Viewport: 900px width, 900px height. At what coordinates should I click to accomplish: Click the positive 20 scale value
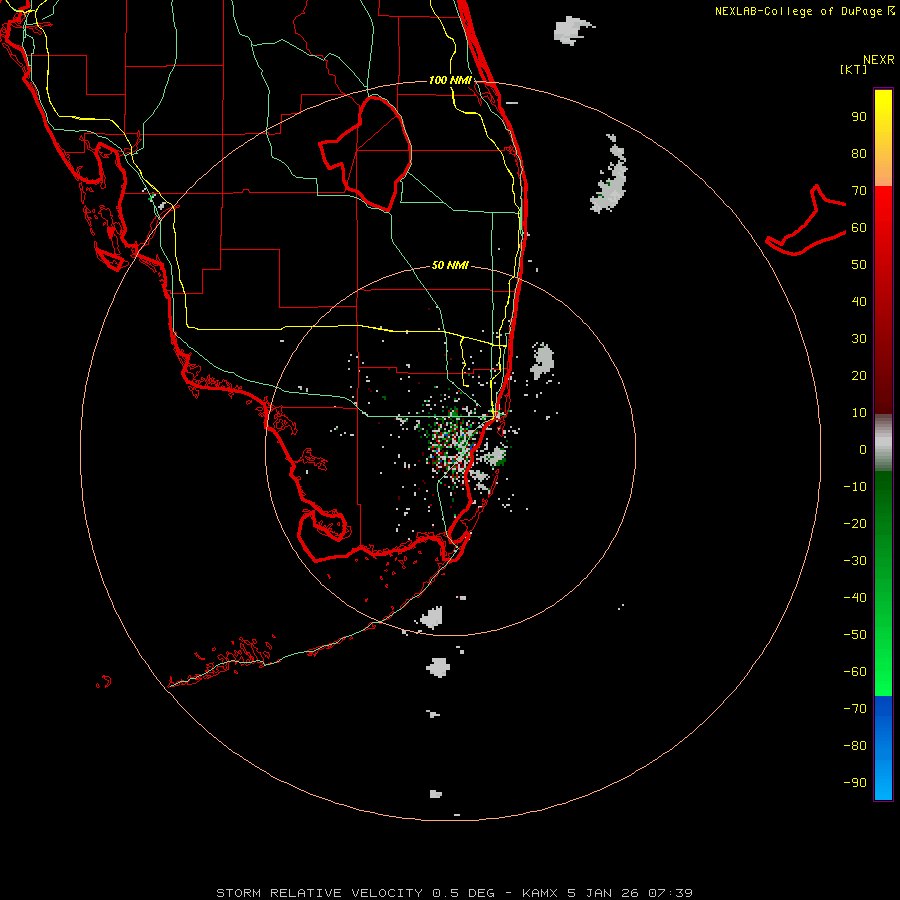[x=859, y=376]
